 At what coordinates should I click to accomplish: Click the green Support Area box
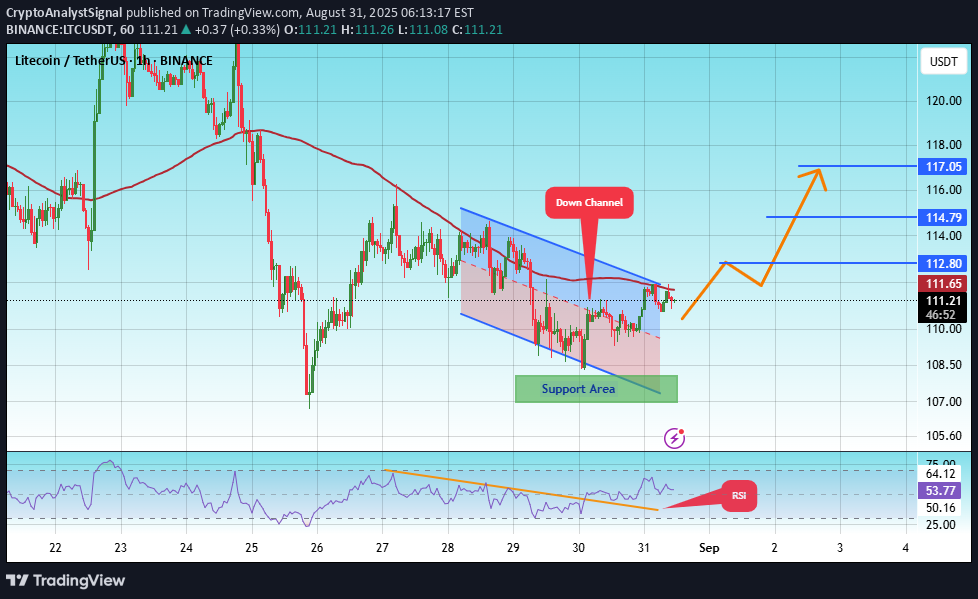[x=596, y=389]
